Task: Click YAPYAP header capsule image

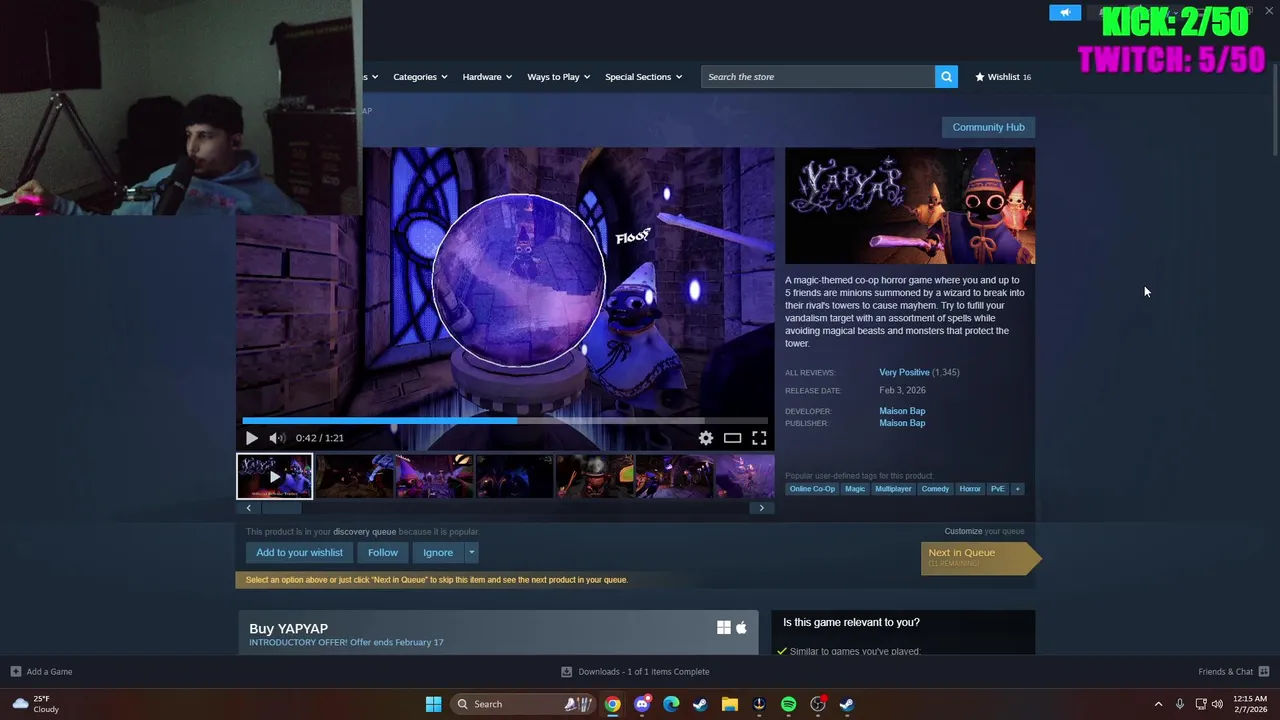Action: pyautogui.click(x=910, y=206)
